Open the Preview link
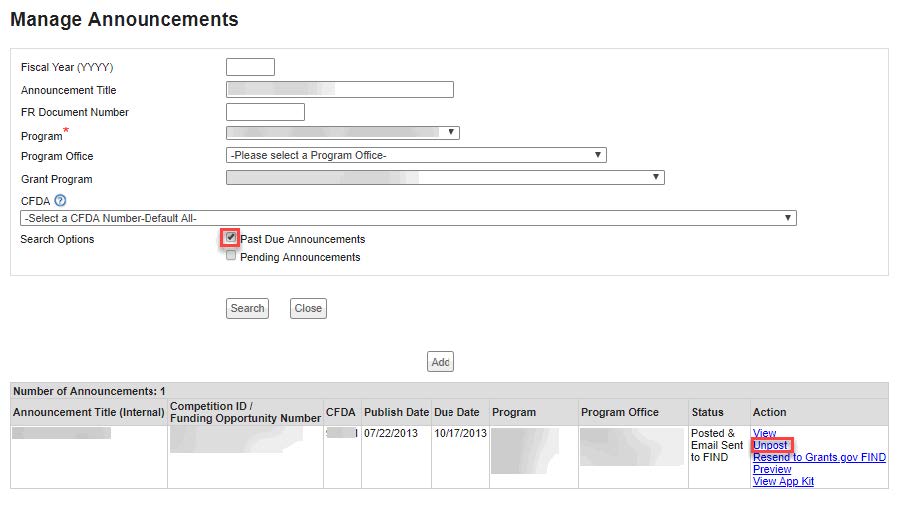This screenshot has width=898, height=507. pos(772,470)
